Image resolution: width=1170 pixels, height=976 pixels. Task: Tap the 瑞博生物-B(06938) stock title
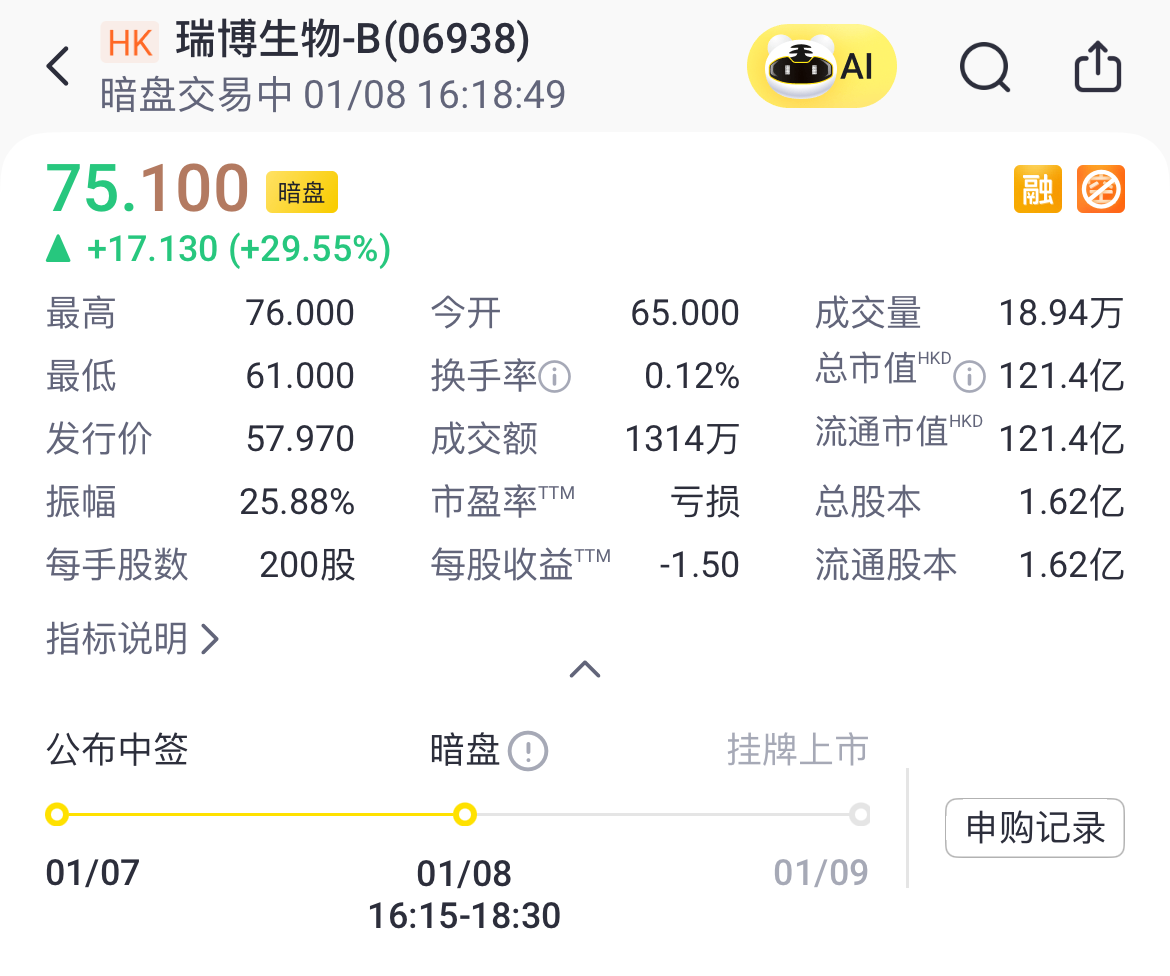352,40
